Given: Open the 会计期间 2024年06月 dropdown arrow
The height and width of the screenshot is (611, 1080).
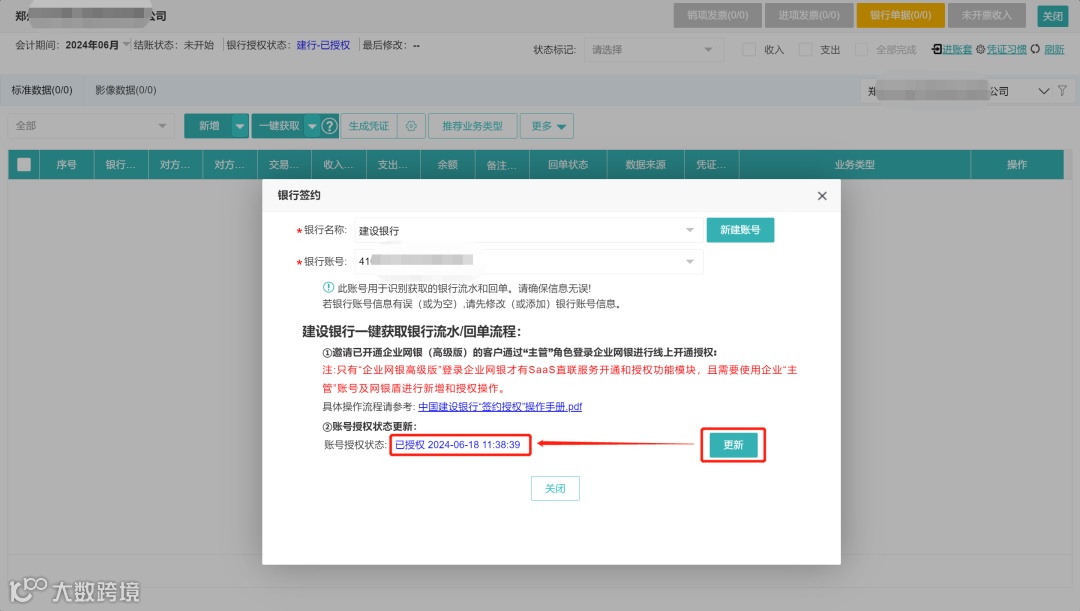Looking at the screenshot, I should (x=126, y=45).
